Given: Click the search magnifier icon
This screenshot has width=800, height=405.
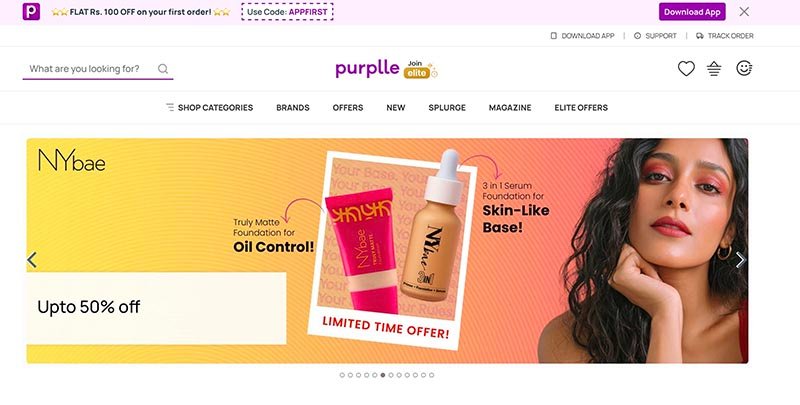Looking at the screenshot, I should tap(163, 69).
